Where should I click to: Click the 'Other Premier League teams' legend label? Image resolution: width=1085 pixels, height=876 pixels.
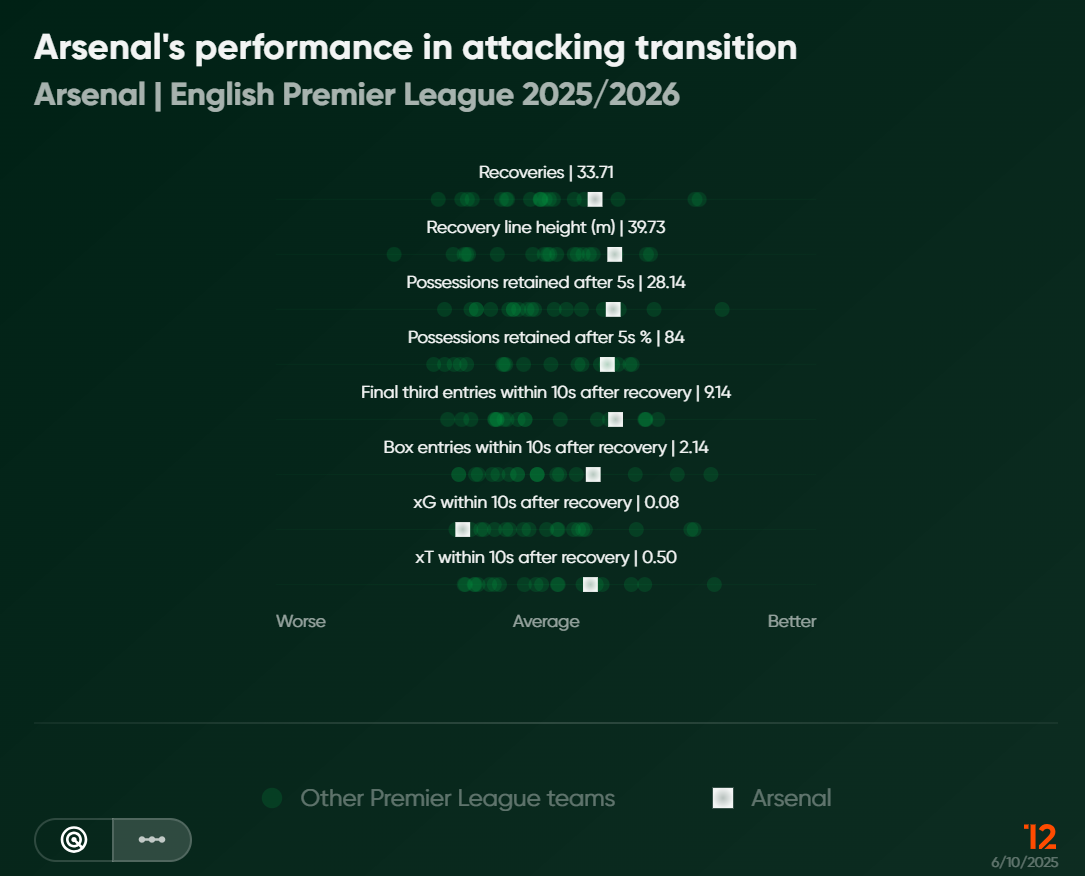pyautogui.click(x=457, y=798)
